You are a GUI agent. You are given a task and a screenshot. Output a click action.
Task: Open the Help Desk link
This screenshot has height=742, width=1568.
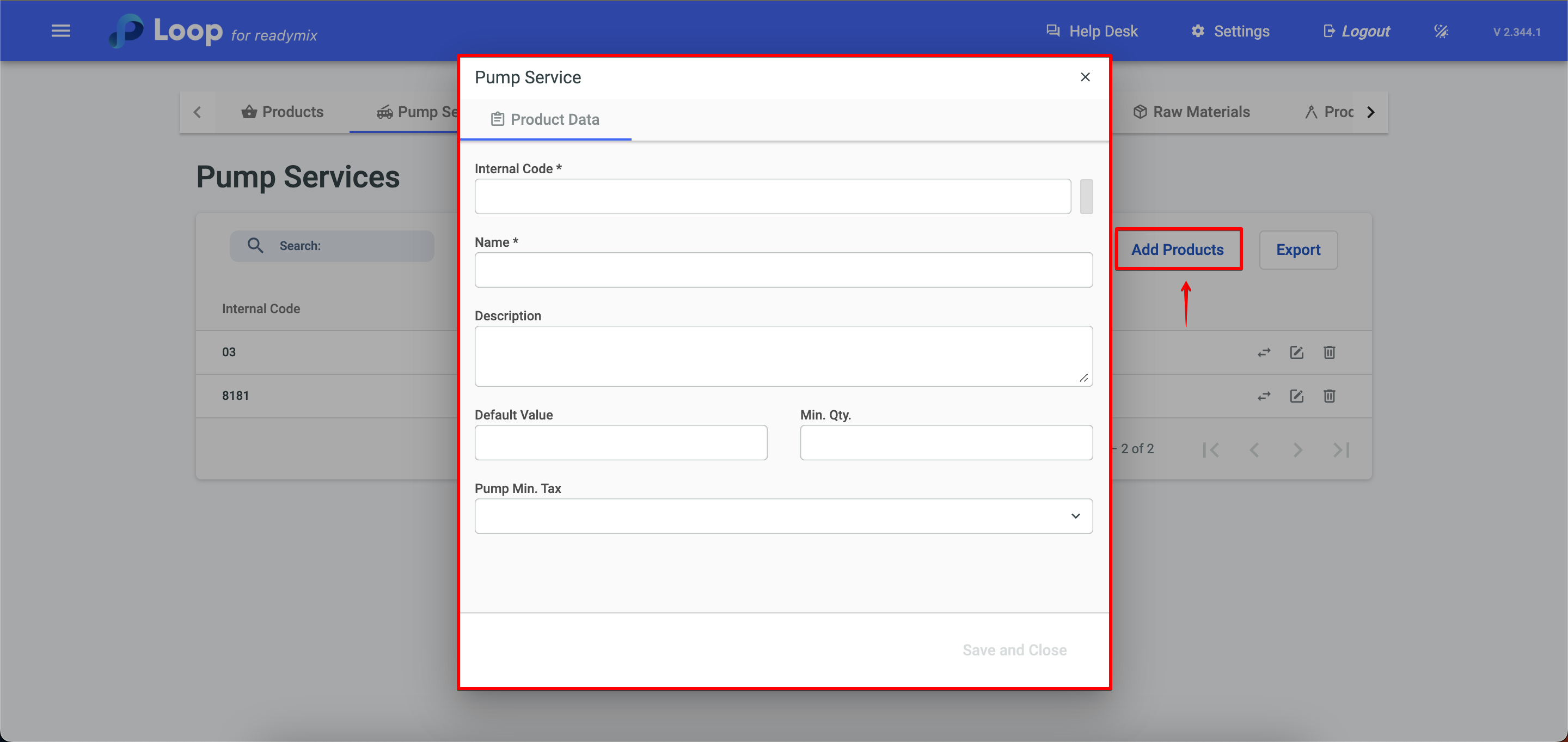point(1092,31)
